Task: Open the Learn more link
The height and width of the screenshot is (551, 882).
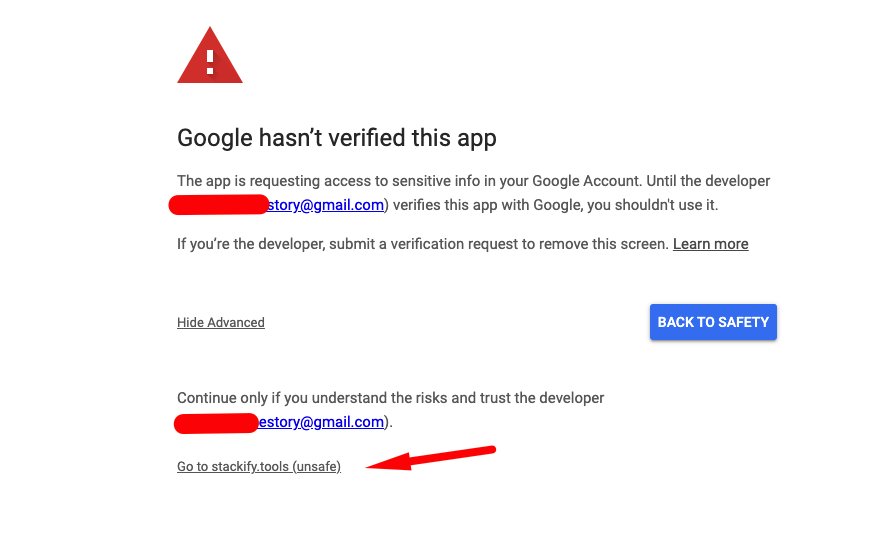Action: pos(710,244)
